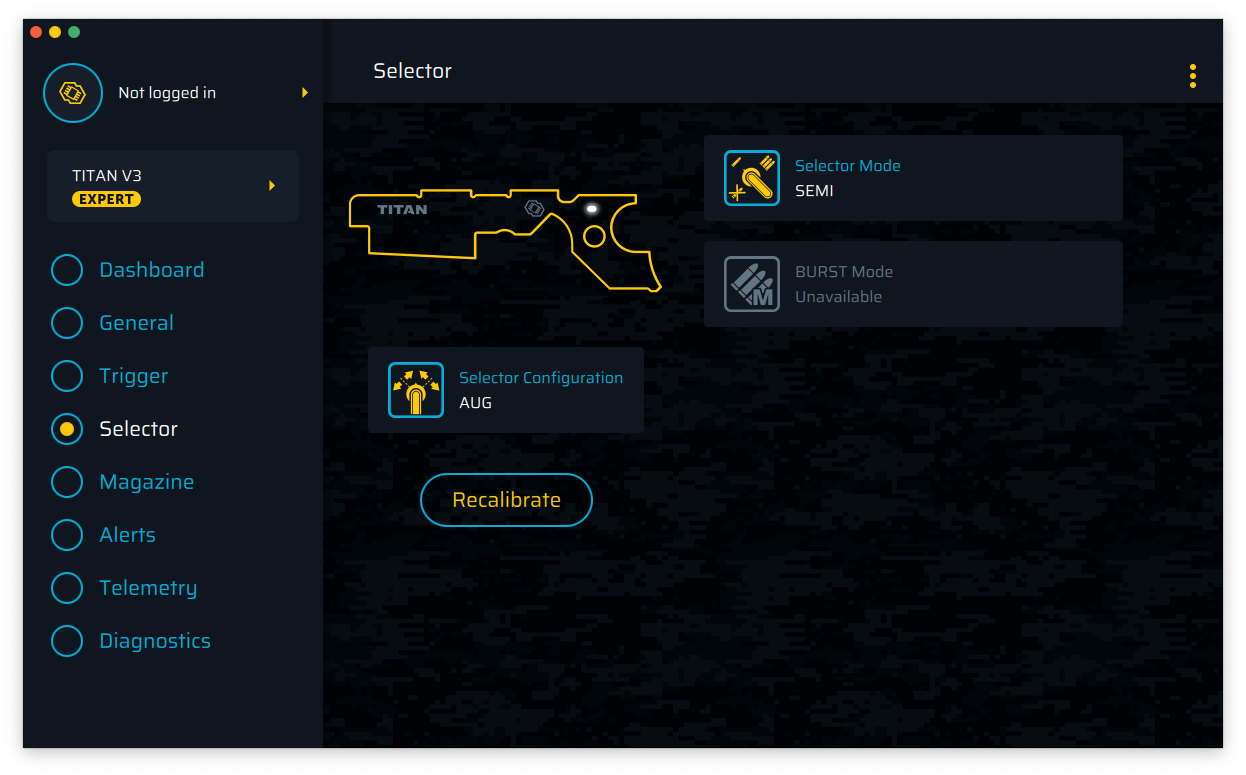Click the BURST Mode bullets icon
This screenshot has height=775, width=1246.
(x=751, y=284)
